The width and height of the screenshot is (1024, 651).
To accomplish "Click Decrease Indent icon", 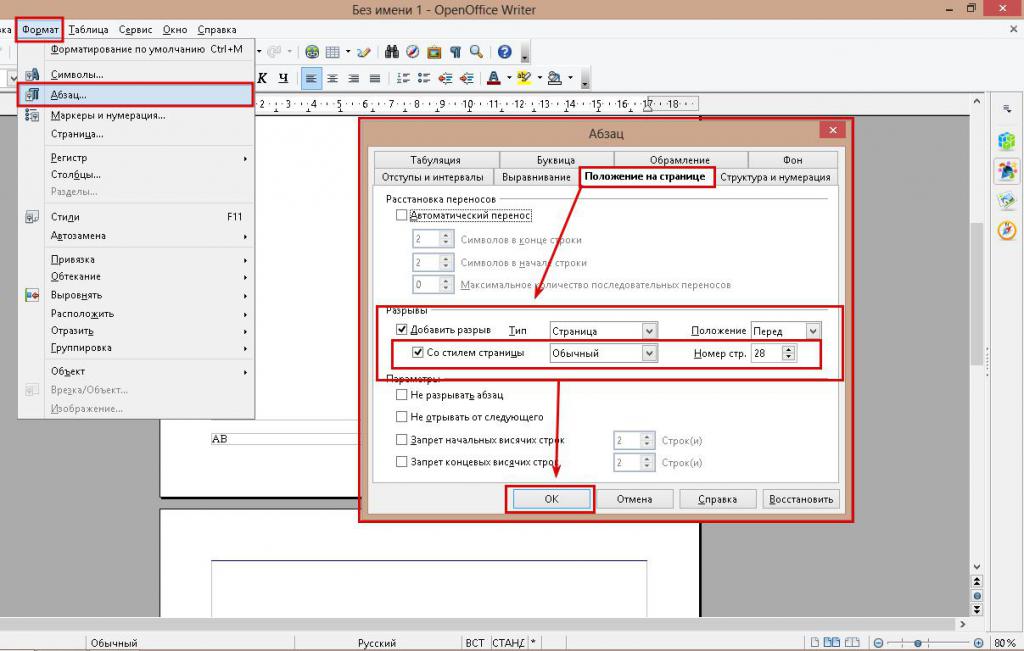I will (445, 78).
